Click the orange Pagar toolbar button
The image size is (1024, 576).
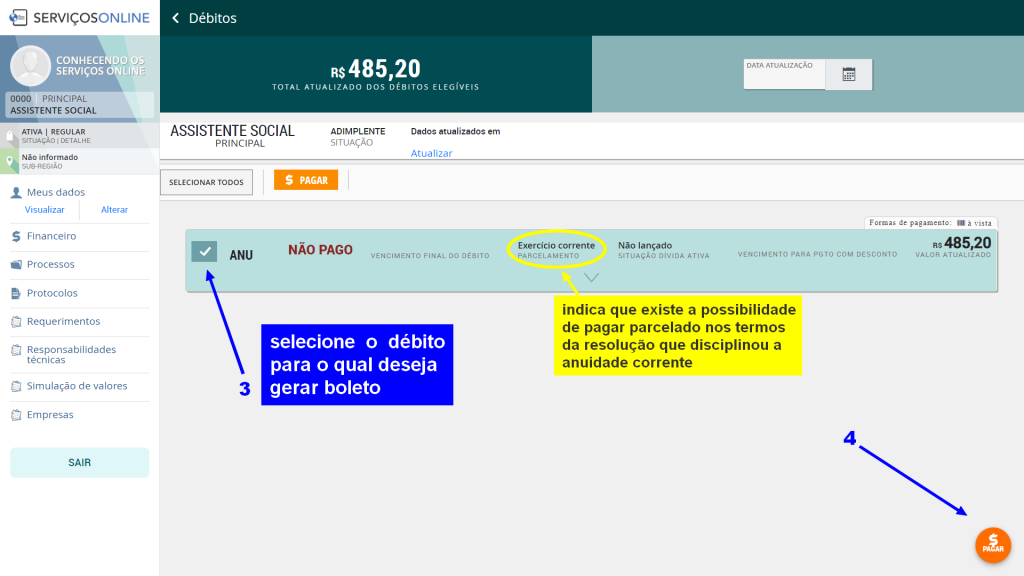tap(306, 180)
